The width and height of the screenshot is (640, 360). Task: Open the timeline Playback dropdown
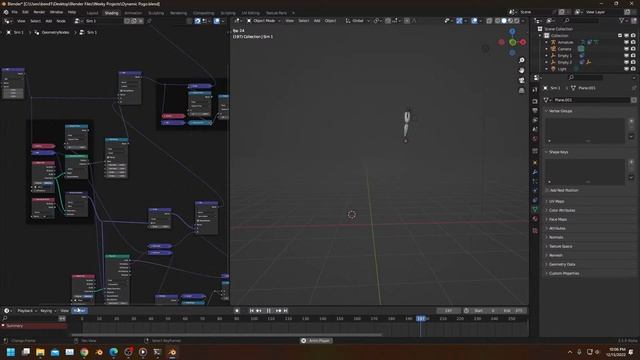(27, 311)
